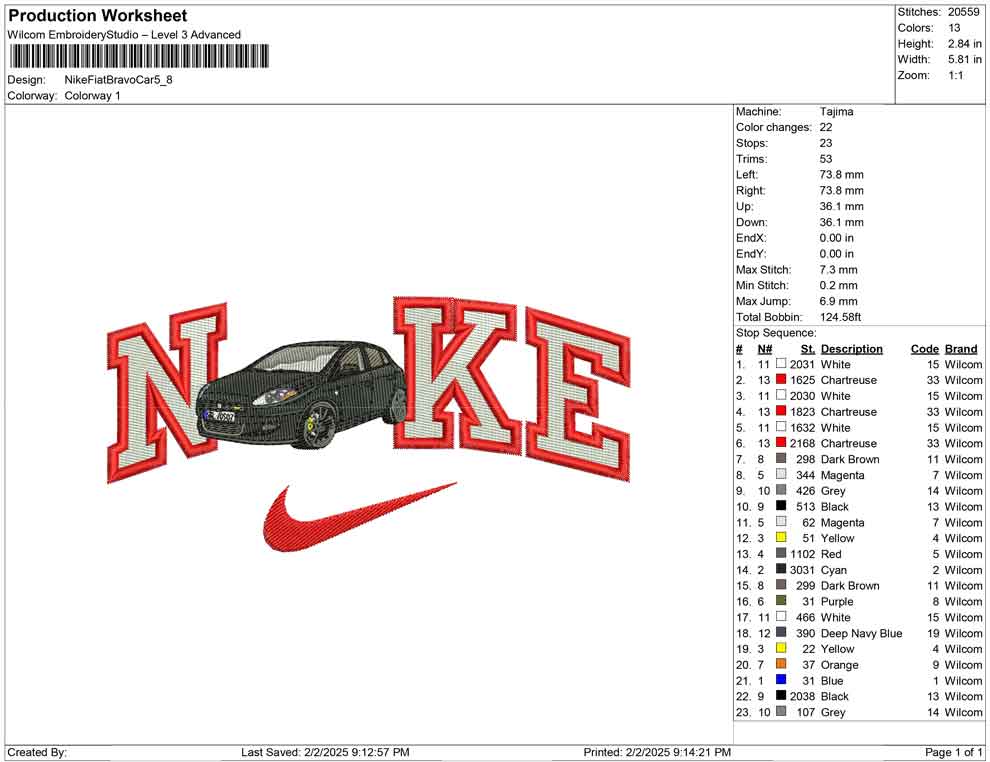This screenshot has height=762, width=990.
Task: Click the swatch beside 344 Magenta
Action: point(781,474)
